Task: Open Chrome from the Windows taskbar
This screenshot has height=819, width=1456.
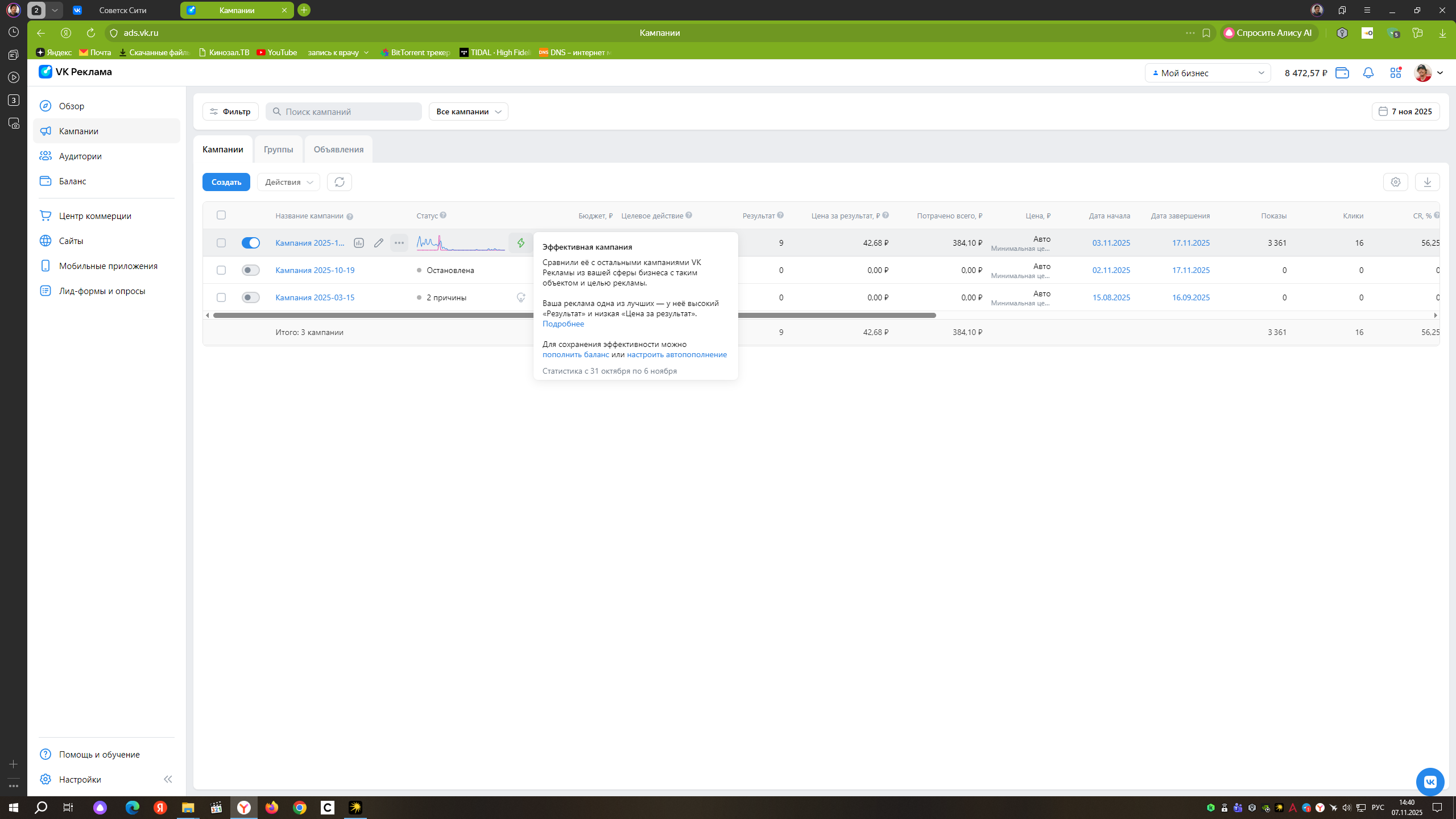Action: (300, 808)
